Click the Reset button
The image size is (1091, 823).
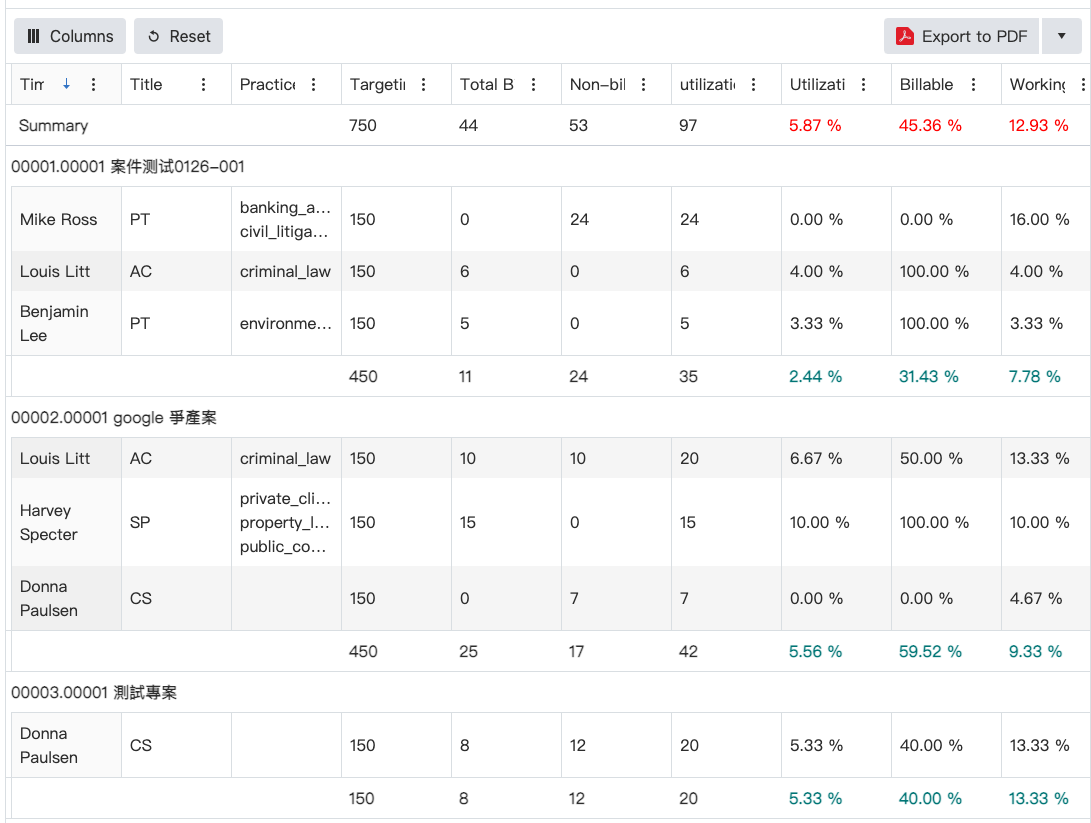point(178,36)
